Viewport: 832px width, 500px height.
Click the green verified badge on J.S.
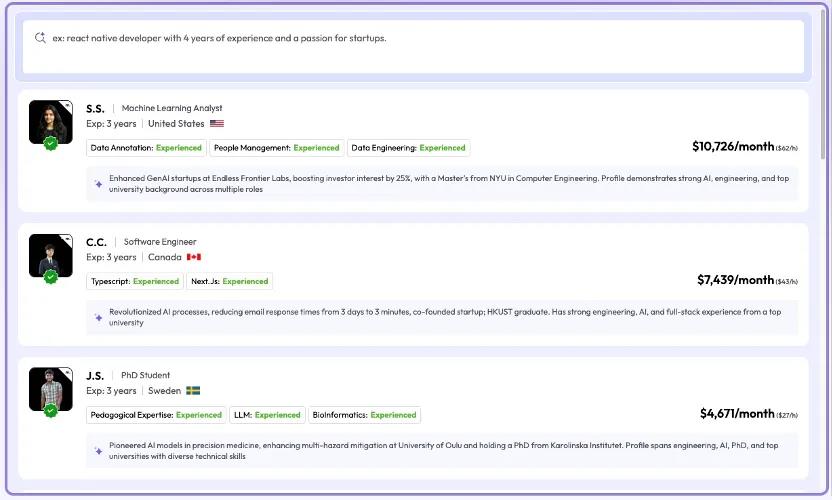point(51,410)
